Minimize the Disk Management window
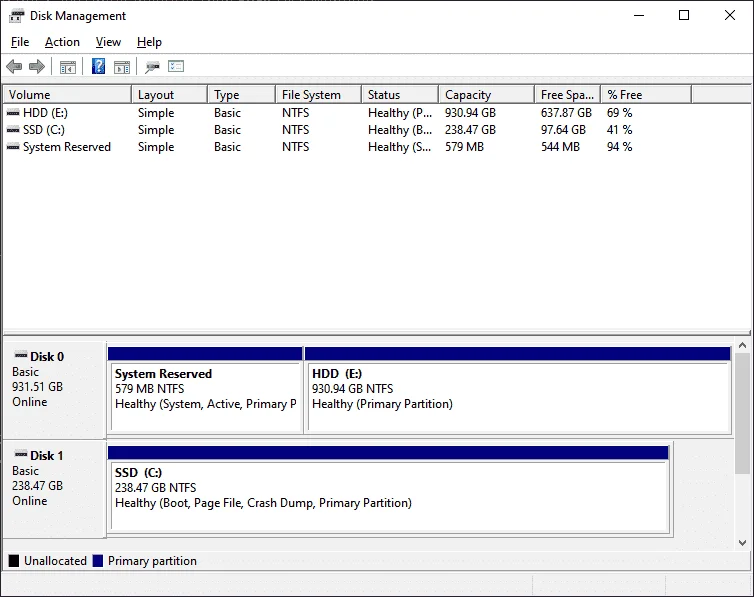The image size is (754, 597). (x=639, y=15)
